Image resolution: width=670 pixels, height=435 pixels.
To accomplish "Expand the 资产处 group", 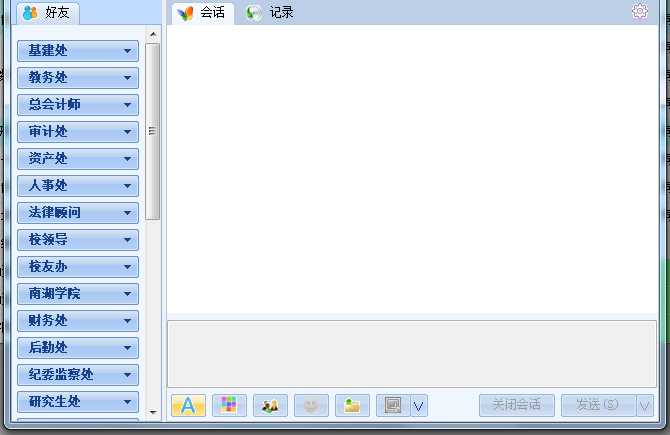I will click(78, 159).
